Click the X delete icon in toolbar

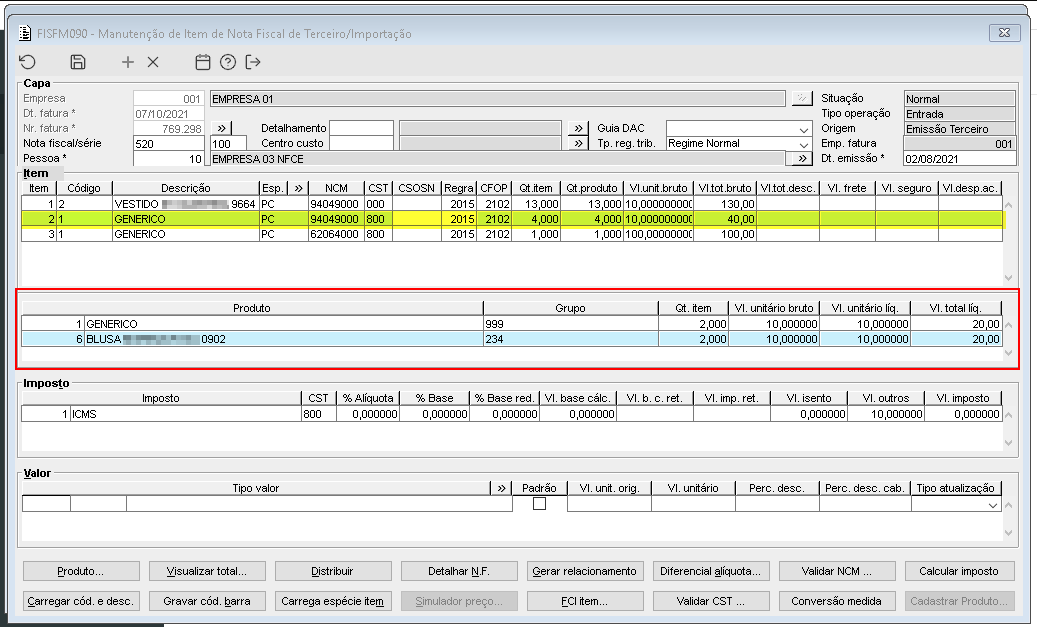pos(153,62)
